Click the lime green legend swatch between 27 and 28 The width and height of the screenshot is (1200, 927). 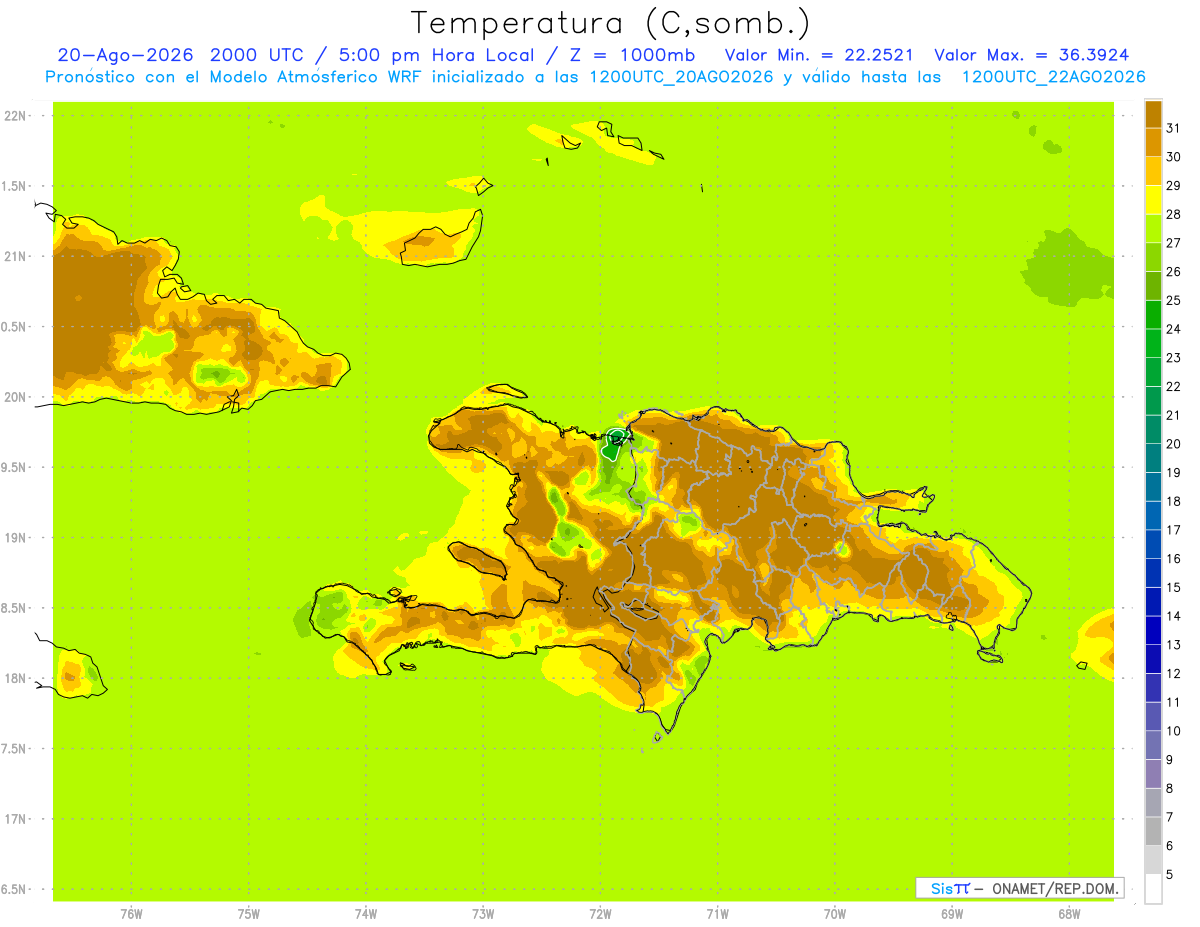click(x=1153, y=230)
